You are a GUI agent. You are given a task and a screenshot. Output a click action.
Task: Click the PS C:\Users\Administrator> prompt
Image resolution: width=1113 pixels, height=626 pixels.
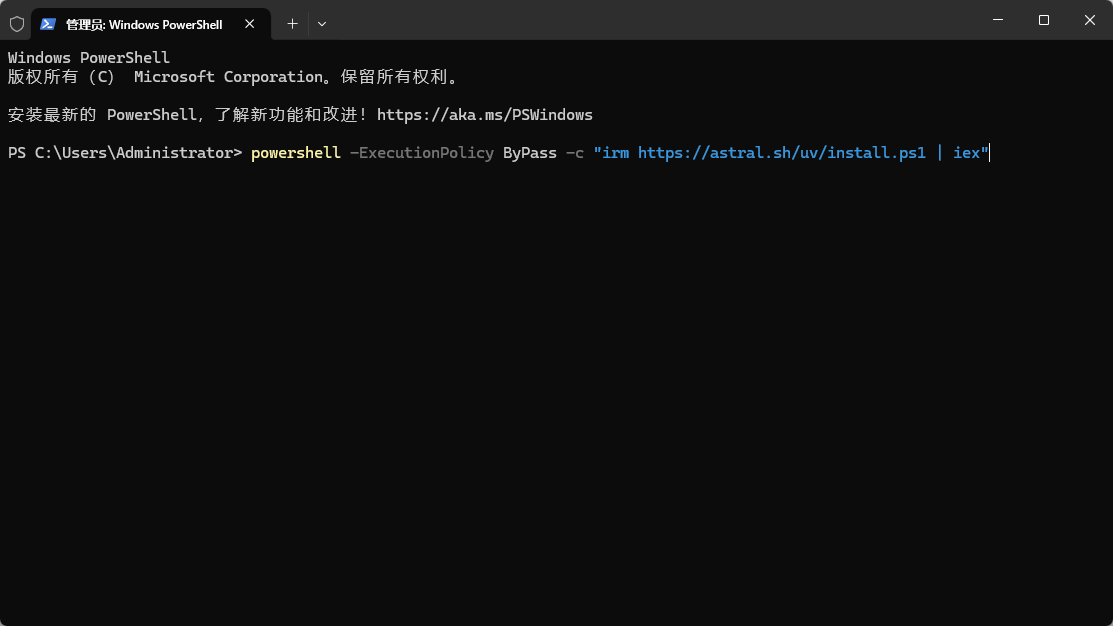pyautogui.click(x=125, y=153)
